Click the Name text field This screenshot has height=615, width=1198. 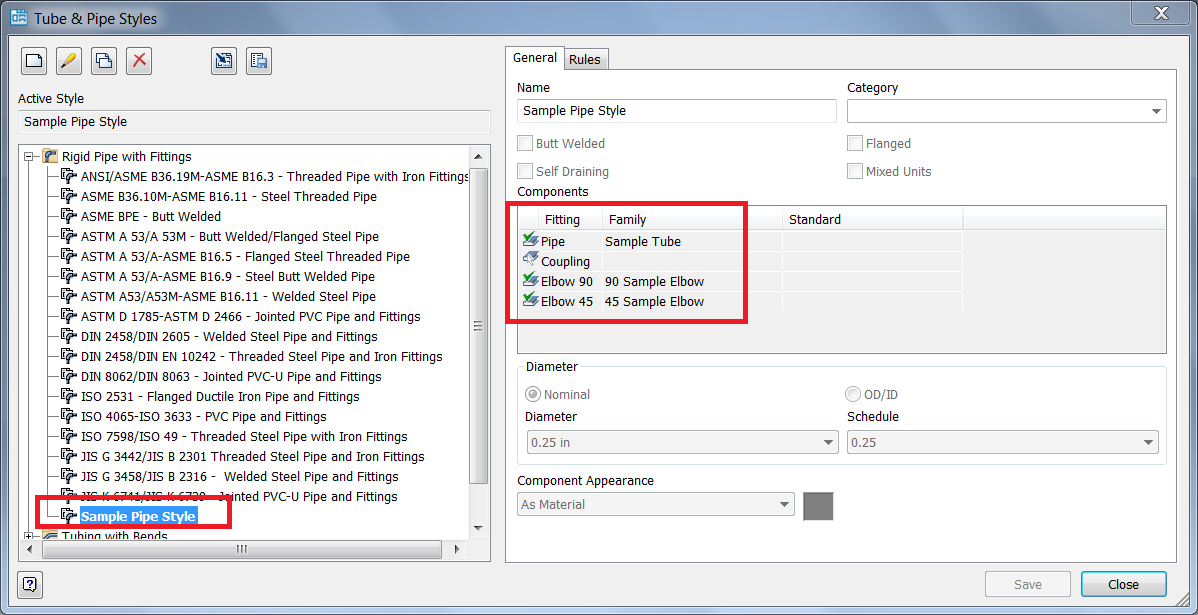(676, 110)
